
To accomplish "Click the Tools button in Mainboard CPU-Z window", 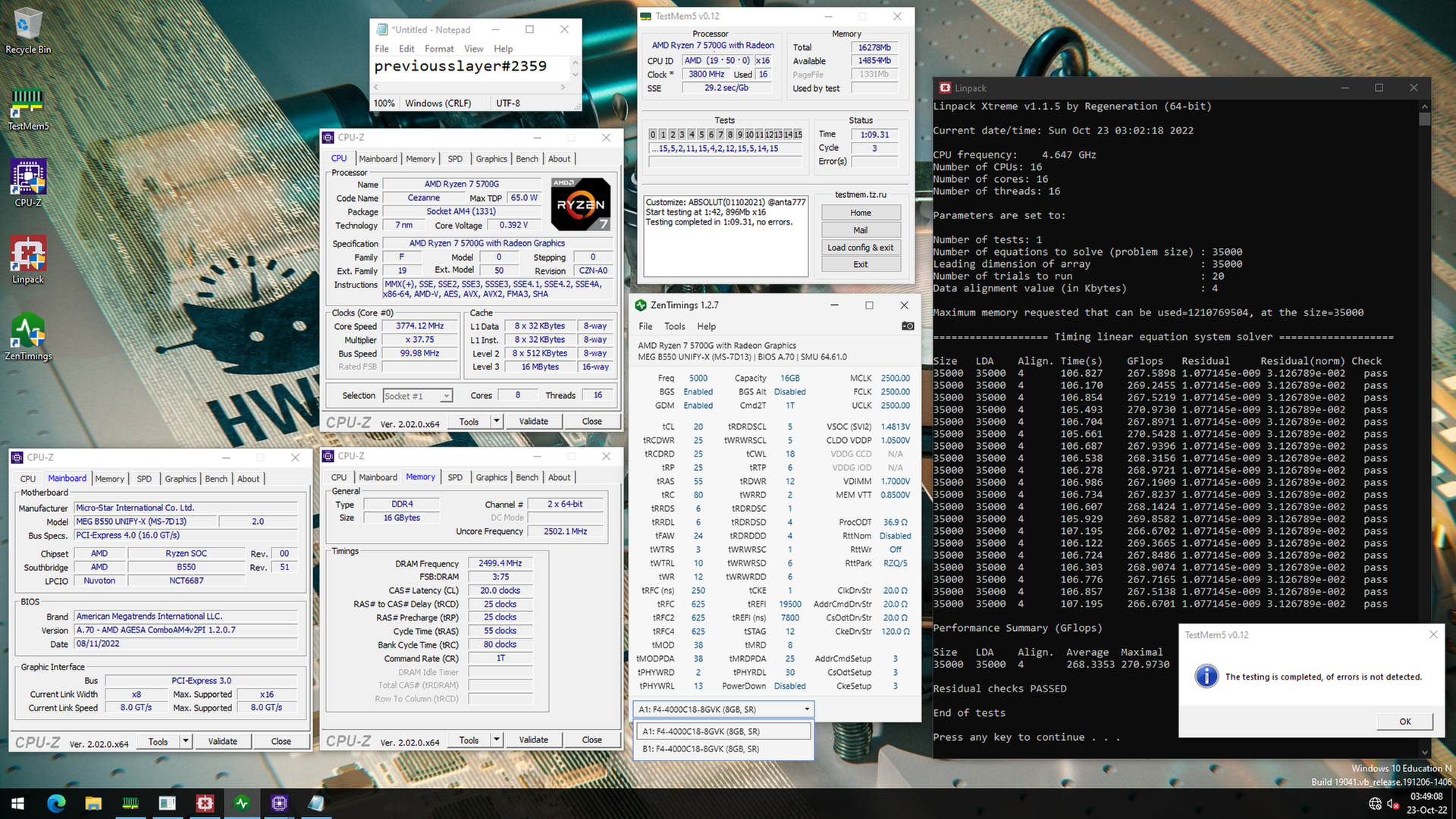I will pyautogui.click(x=158, y=741).
